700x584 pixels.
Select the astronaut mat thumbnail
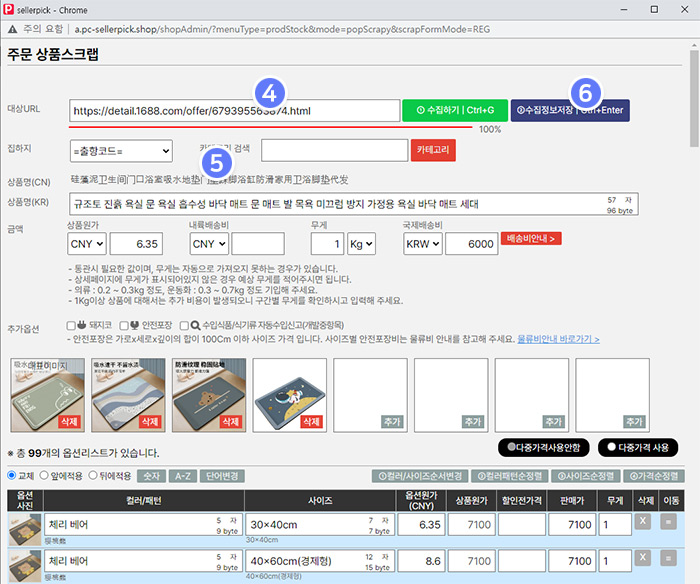point(289,394)
